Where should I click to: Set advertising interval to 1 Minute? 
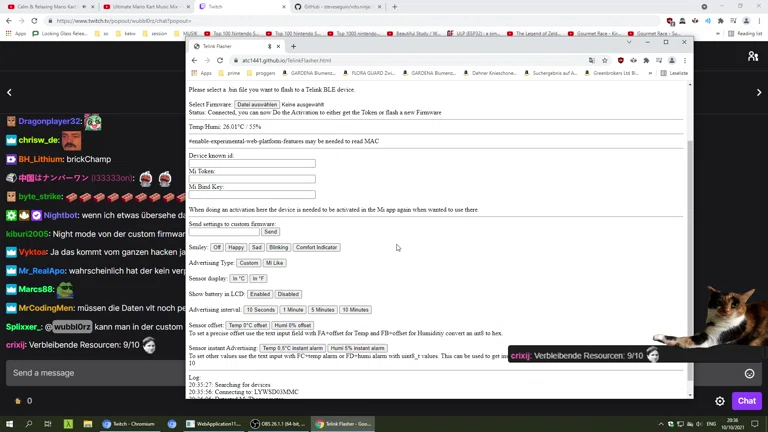pos(293,310)
